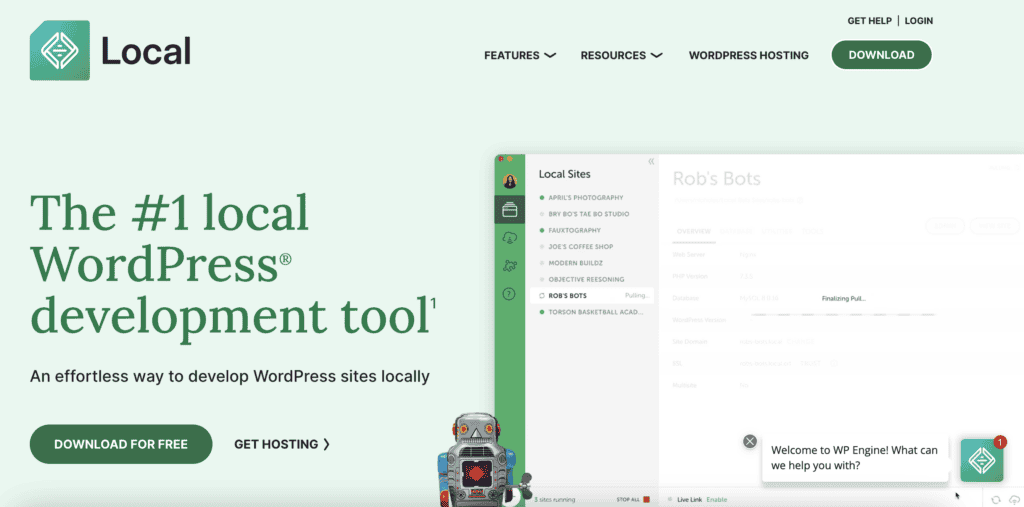Dismiss the WP Engine chat message
The image size is (1024, 507).
[750, 442]
